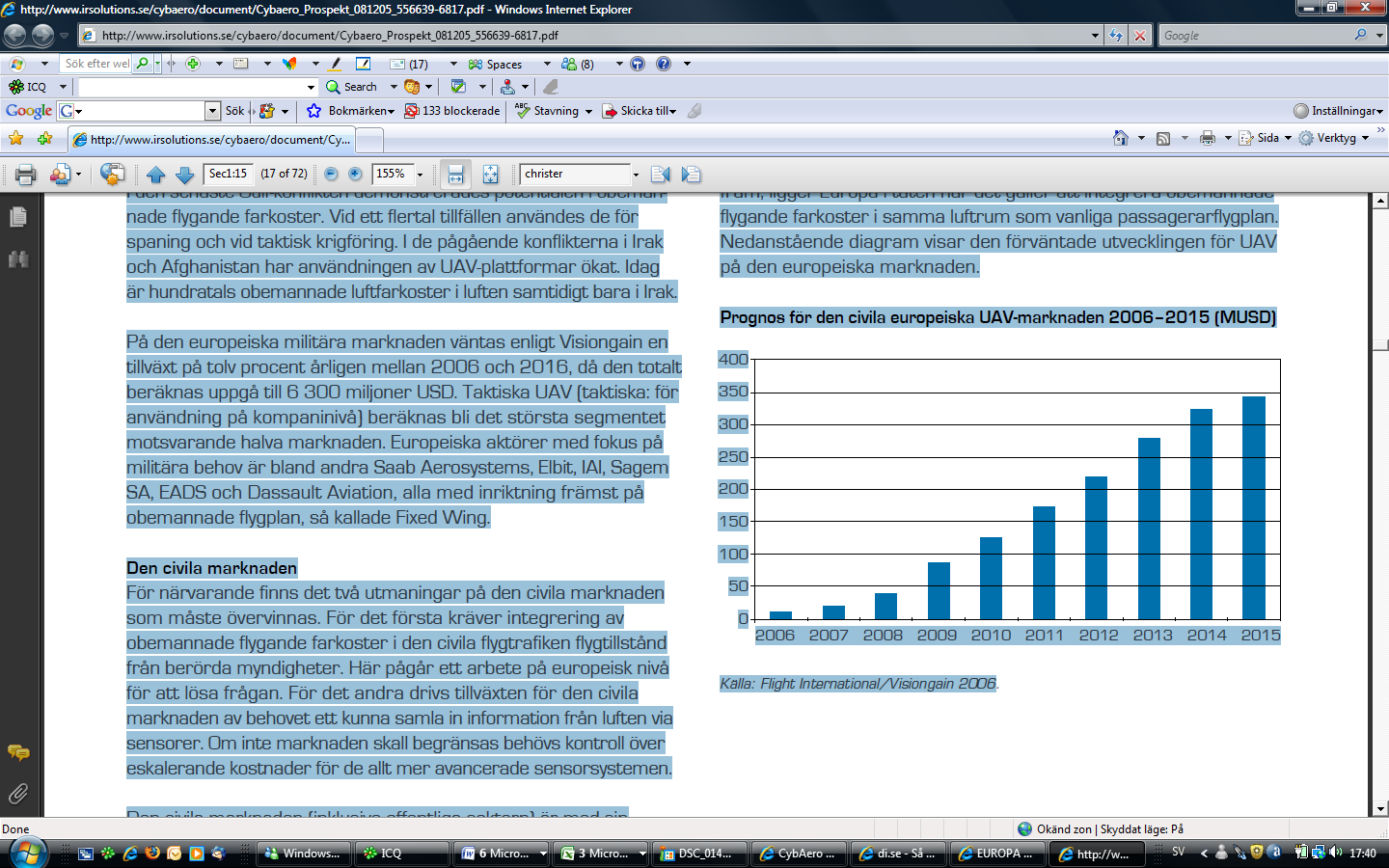
Task: Open the RSS feeds icon
Action: tap(1163, 138)
